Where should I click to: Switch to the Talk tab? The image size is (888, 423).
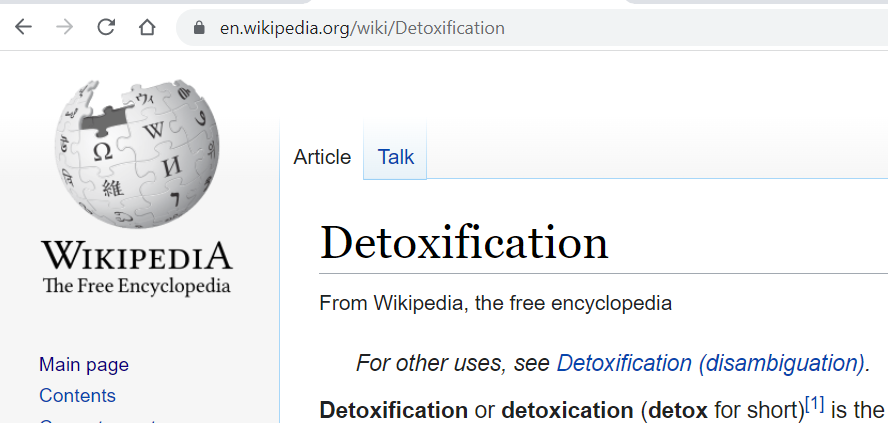click(396, 157)
